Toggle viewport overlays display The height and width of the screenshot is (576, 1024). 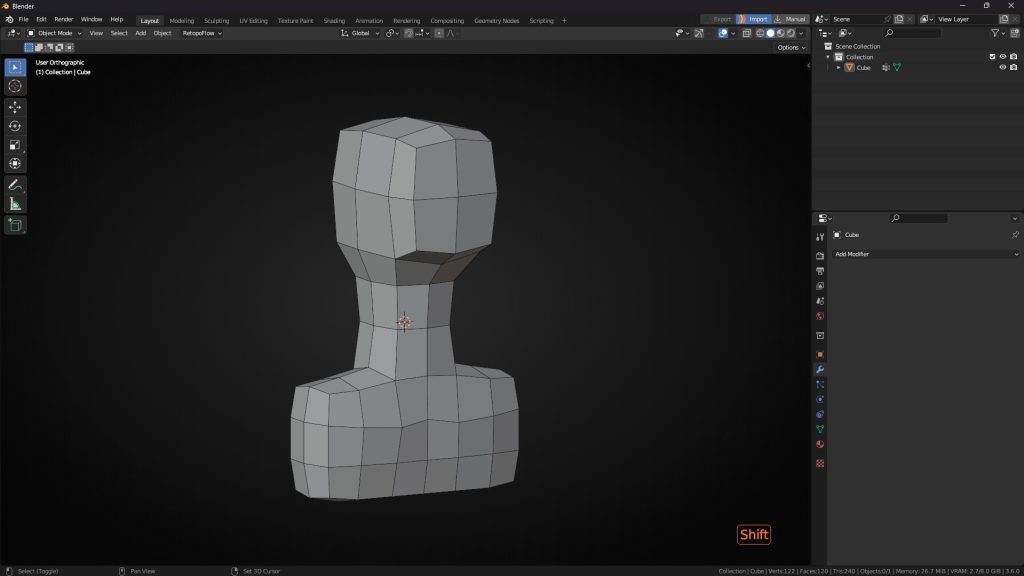[x=723, y=33]
